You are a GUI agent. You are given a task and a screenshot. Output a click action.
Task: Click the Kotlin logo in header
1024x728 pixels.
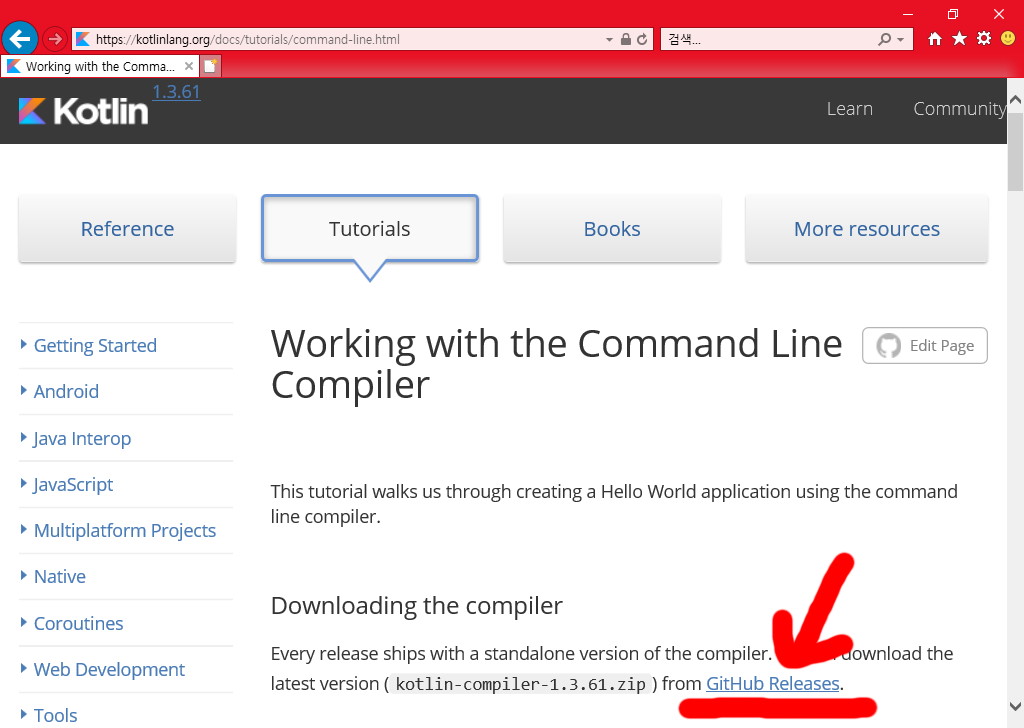pos(84,111)
